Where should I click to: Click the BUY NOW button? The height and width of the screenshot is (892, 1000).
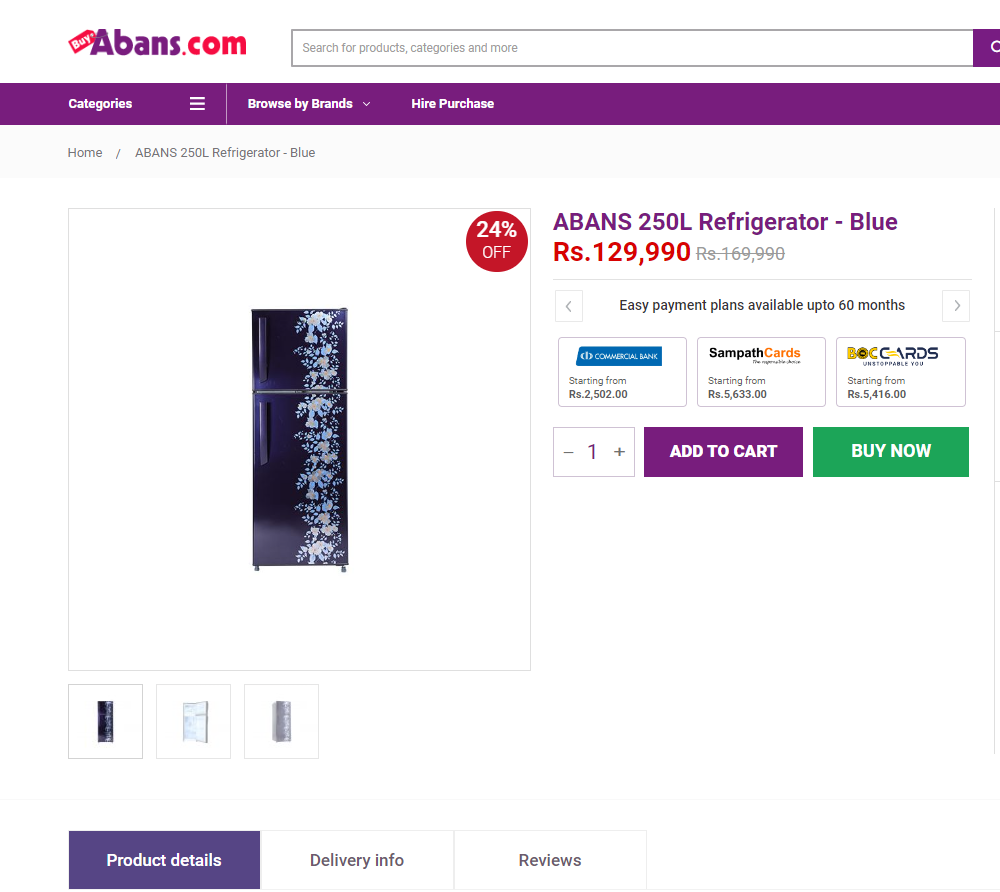(891, 452)
